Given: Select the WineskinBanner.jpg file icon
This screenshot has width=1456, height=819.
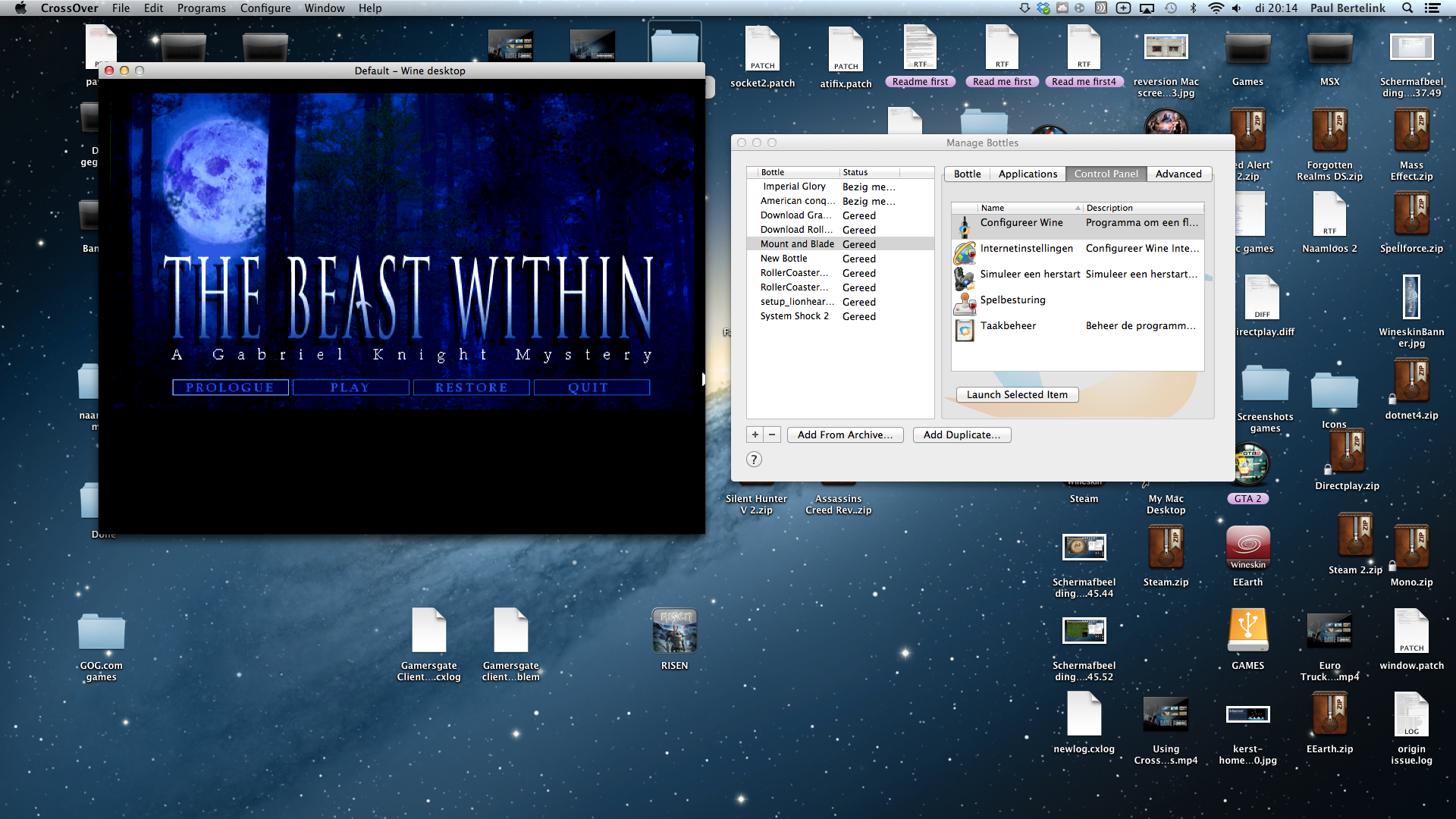Looking at the screenshot, I should tap(1411, 297).
